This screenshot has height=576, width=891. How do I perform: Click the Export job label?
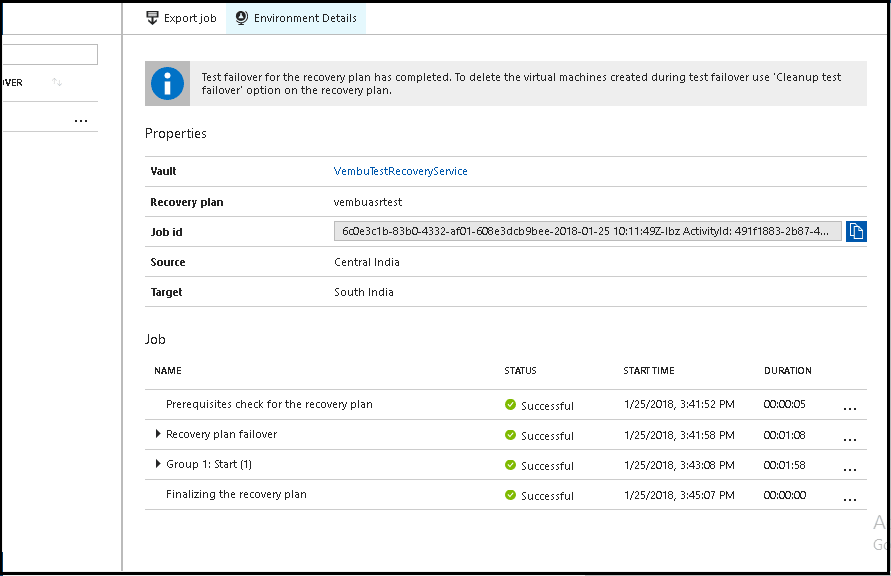190,18
